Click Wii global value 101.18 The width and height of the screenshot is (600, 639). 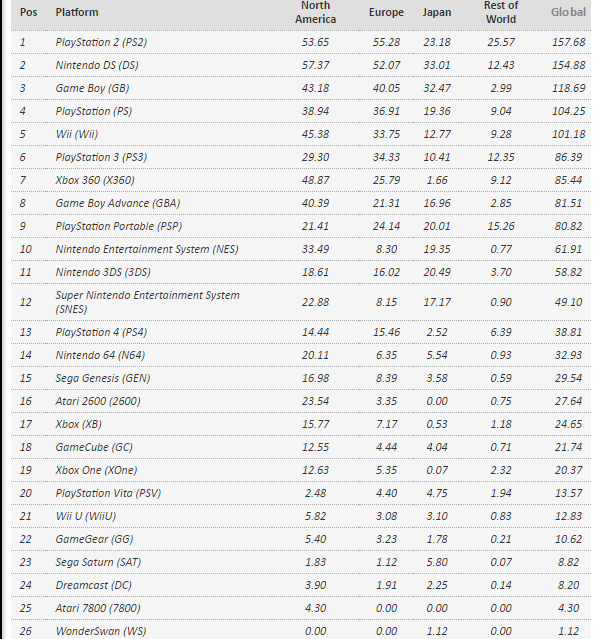[568, 134]
